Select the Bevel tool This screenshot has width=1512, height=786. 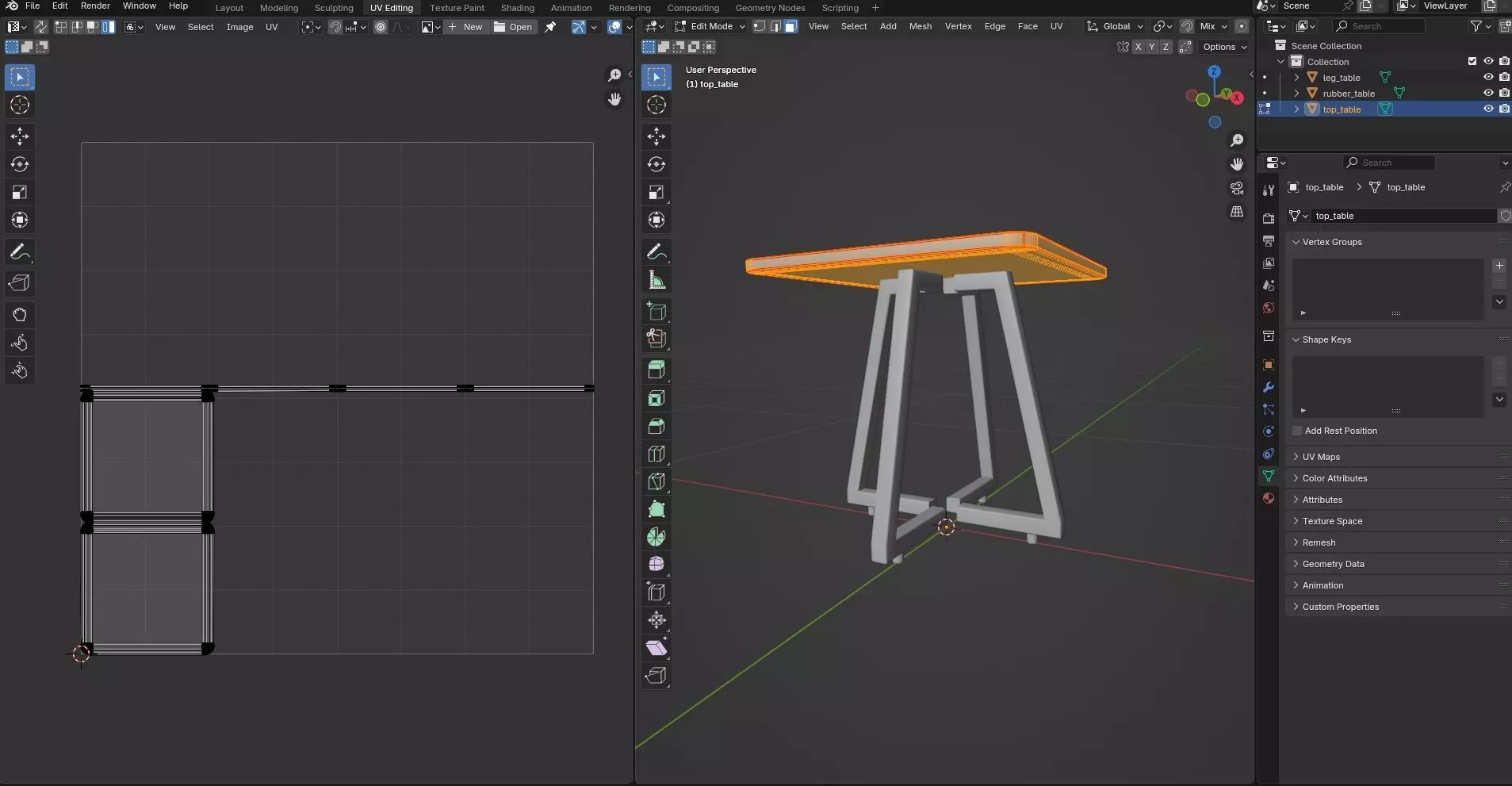click(656, 426)
